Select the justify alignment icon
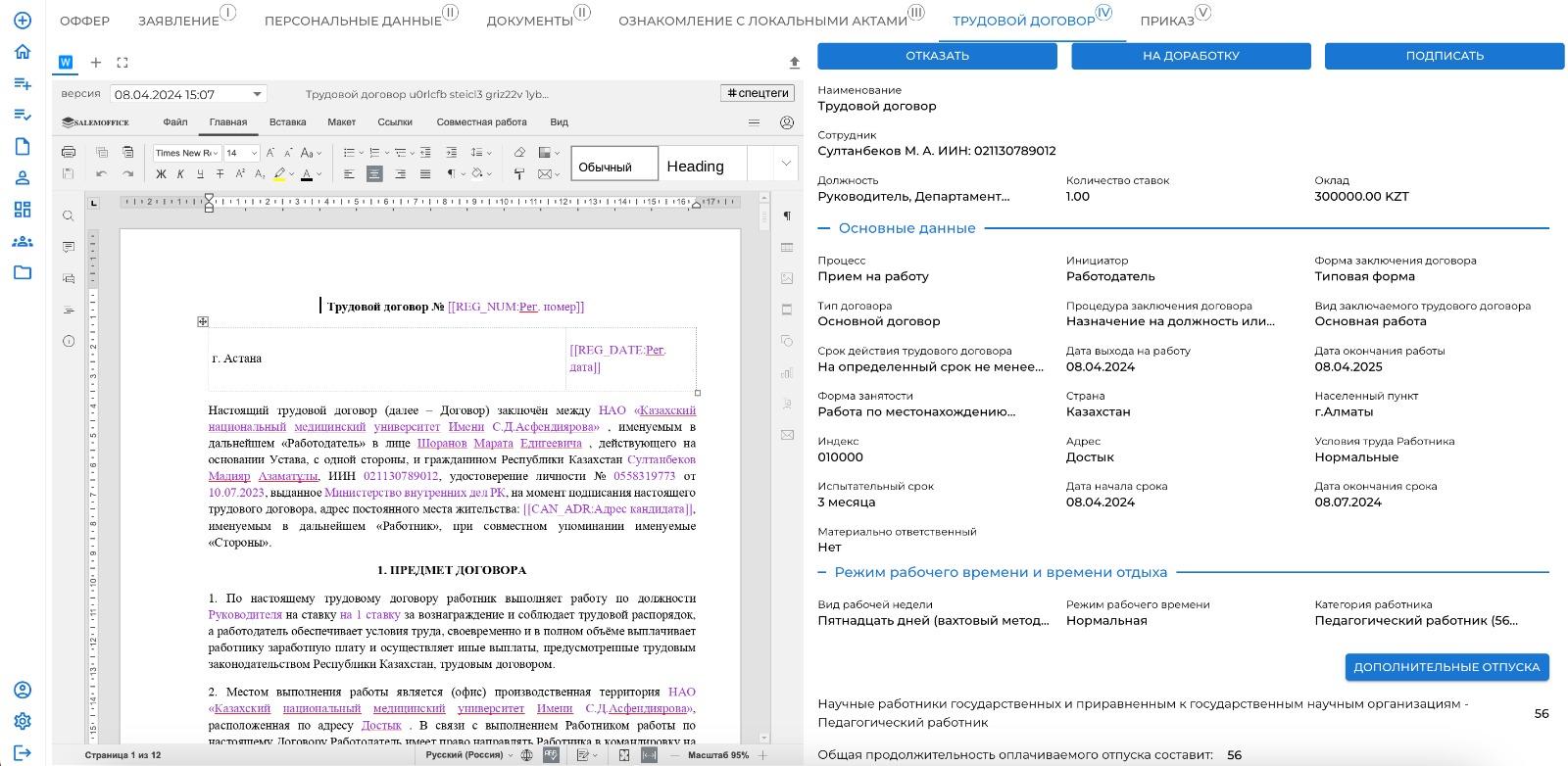The width and height of the screenshot is (1568, 766). click(x=425, y=174)
